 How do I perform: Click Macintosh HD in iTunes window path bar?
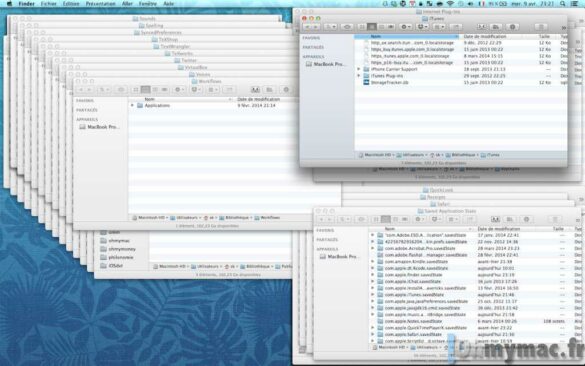(x=375, y=155)
